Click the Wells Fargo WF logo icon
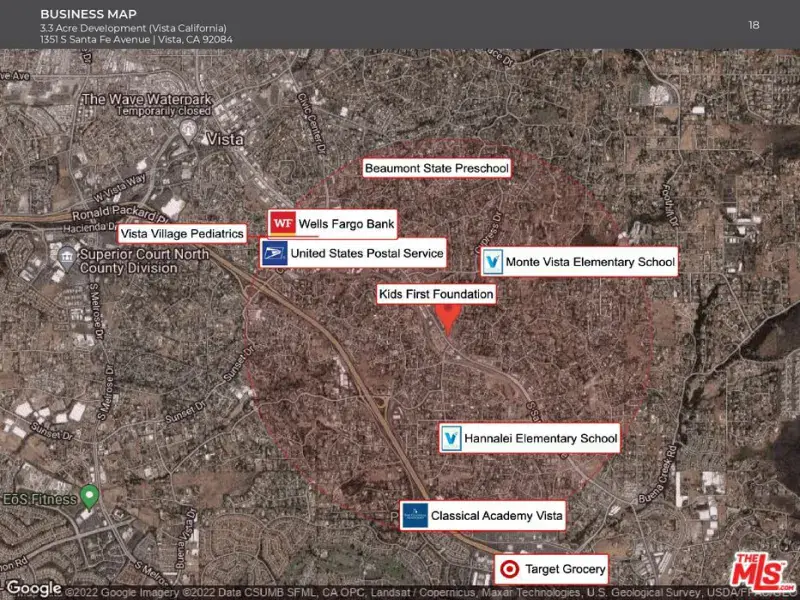 point(283,222)
